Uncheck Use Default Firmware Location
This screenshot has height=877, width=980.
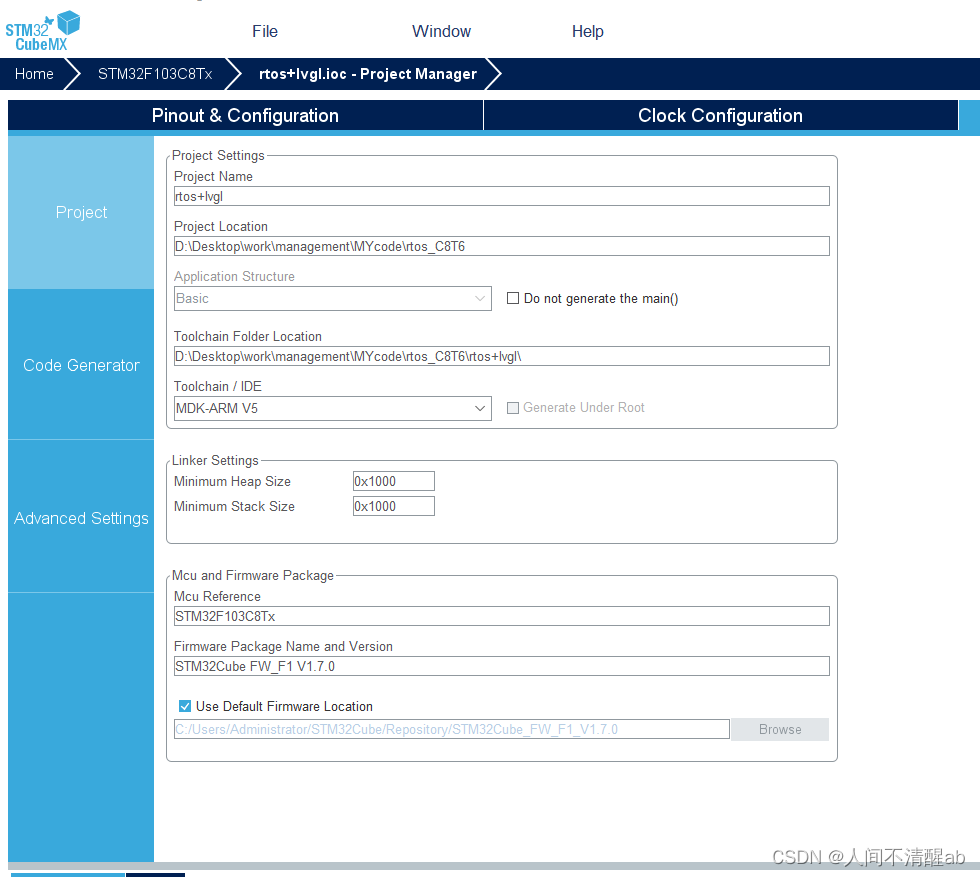point(185,706)
